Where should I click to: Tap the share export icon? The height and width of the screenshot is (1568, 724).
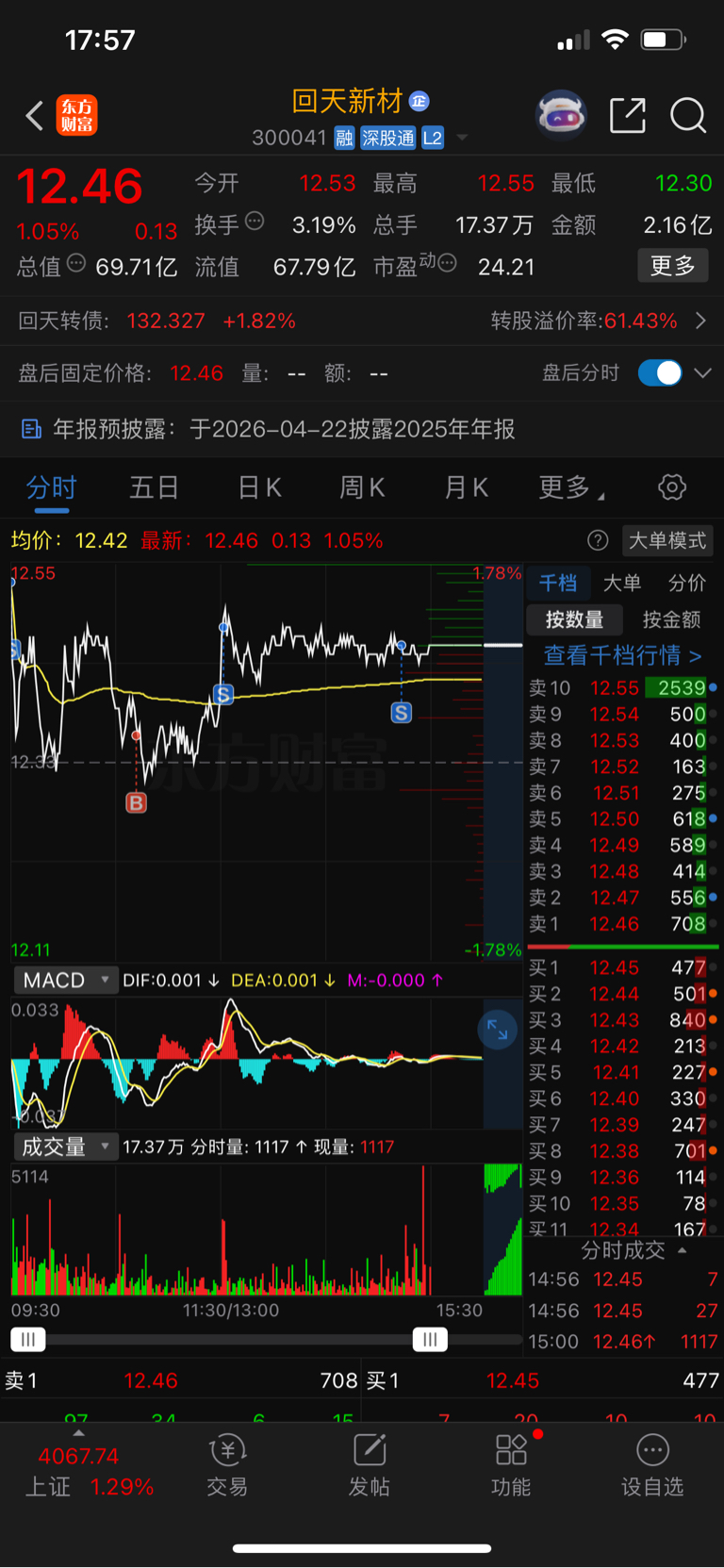pyautogui.click(x=628, y=116)
